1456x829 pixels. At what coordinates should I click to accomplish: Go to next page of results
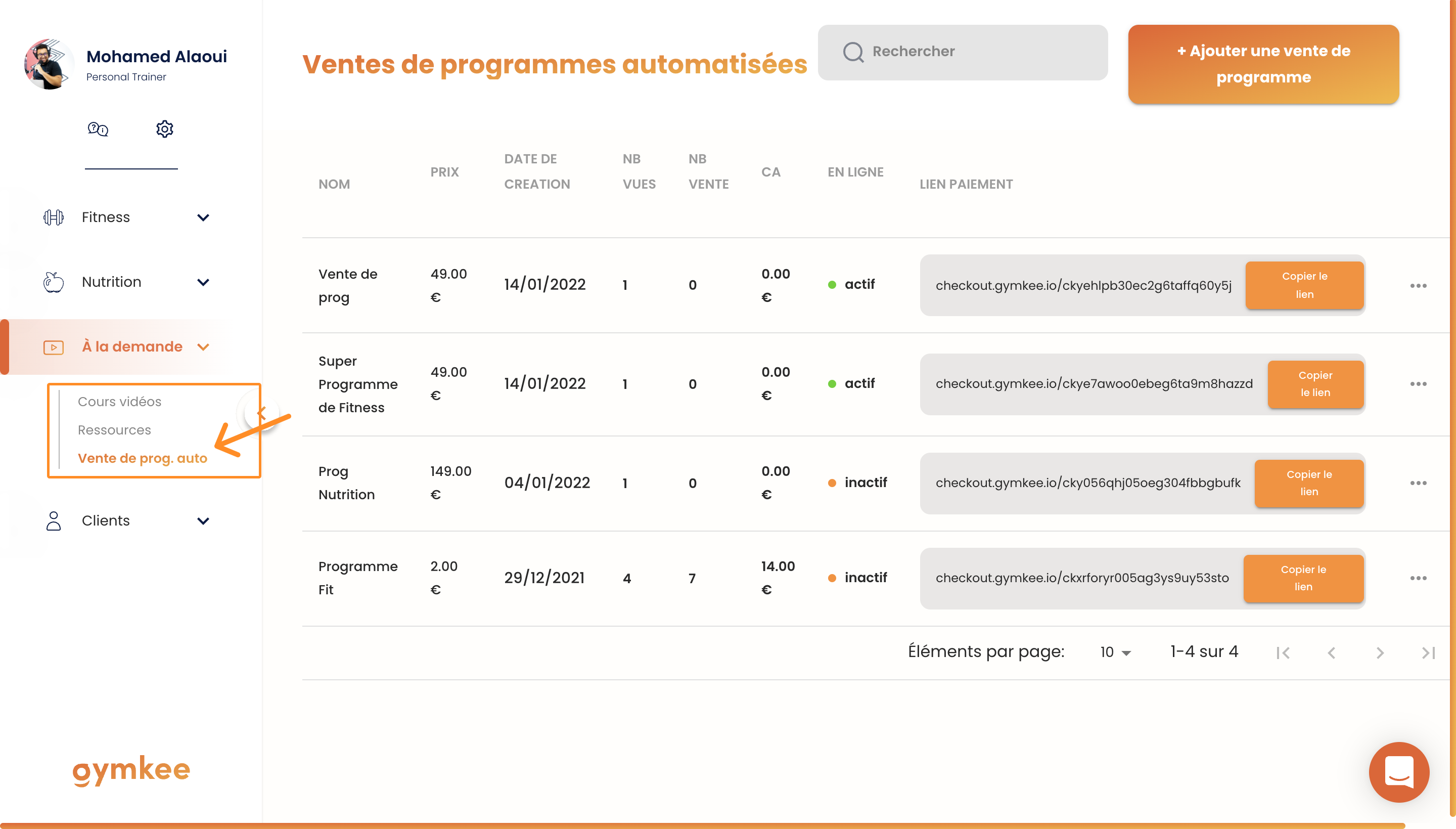pos(1380,652)
